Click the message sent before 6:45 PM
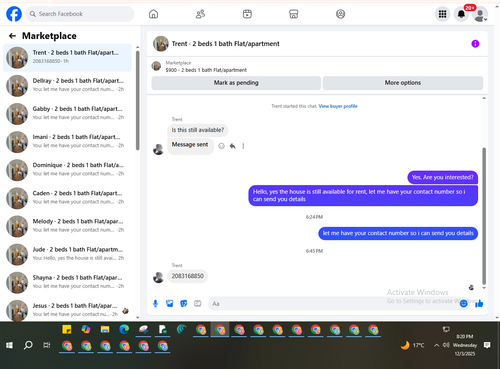The image size is (500, 369). (x=398, y=233)
